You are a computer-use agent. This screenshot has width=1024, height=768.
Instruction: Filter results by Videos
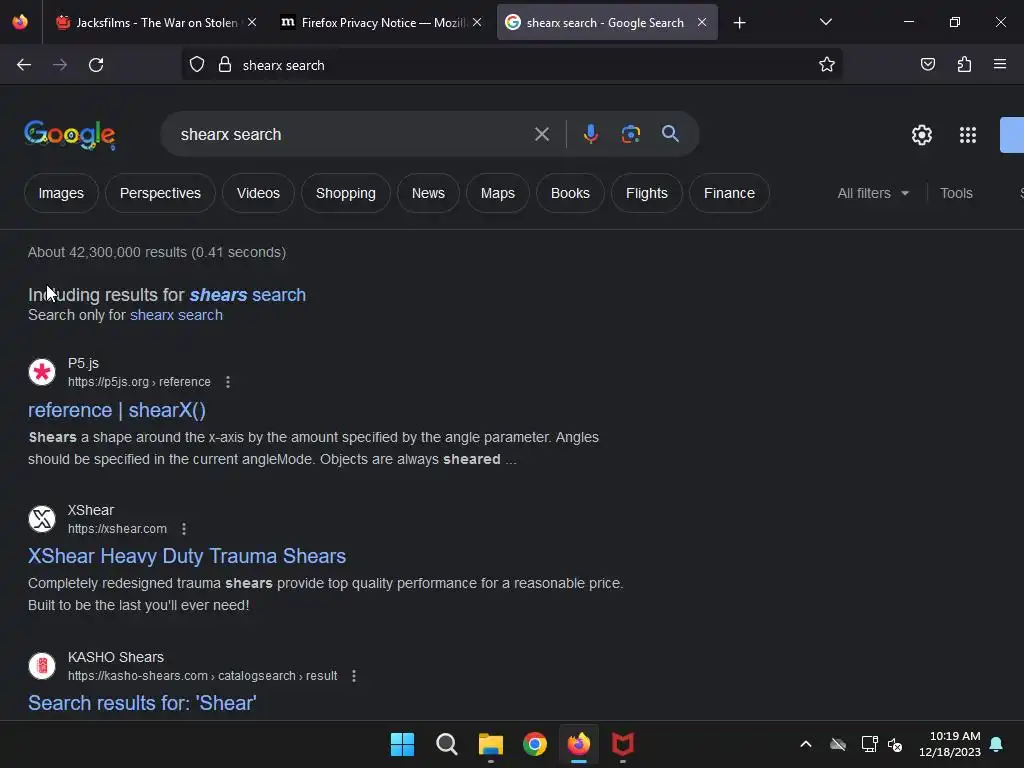coord(258,193)
